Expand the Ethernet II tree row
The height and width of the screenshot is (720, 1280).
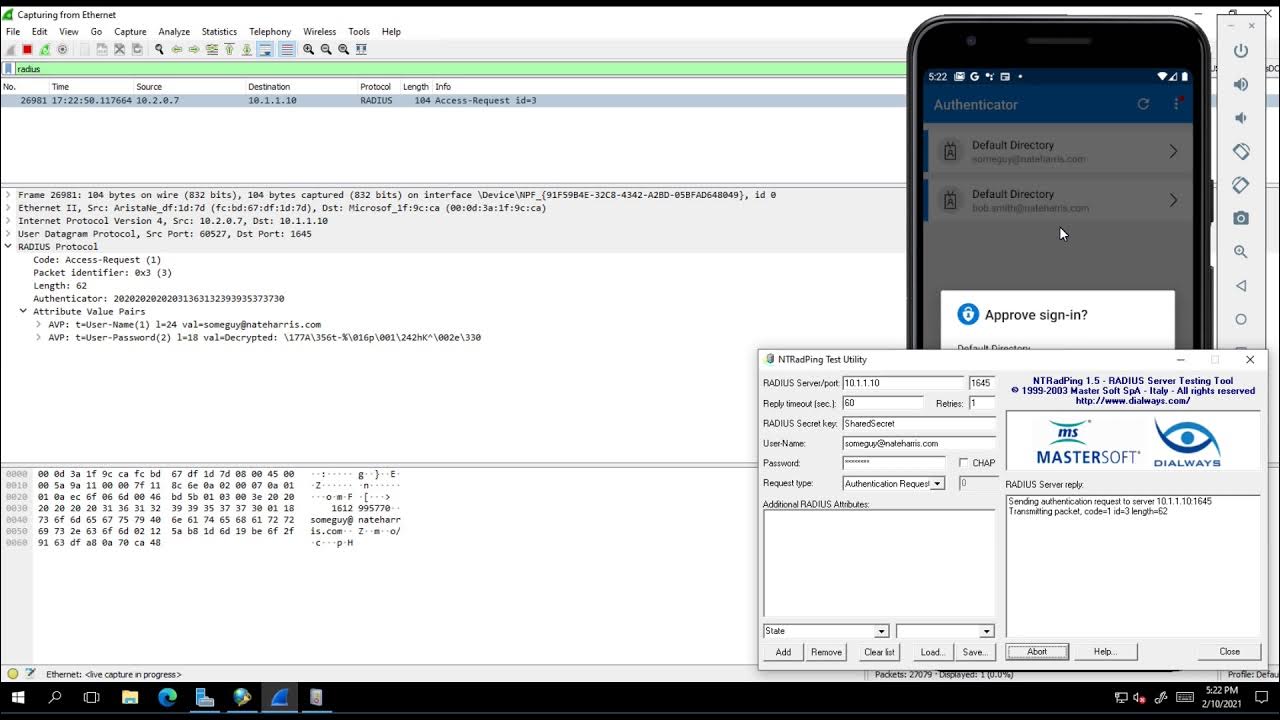click(9, 208)
